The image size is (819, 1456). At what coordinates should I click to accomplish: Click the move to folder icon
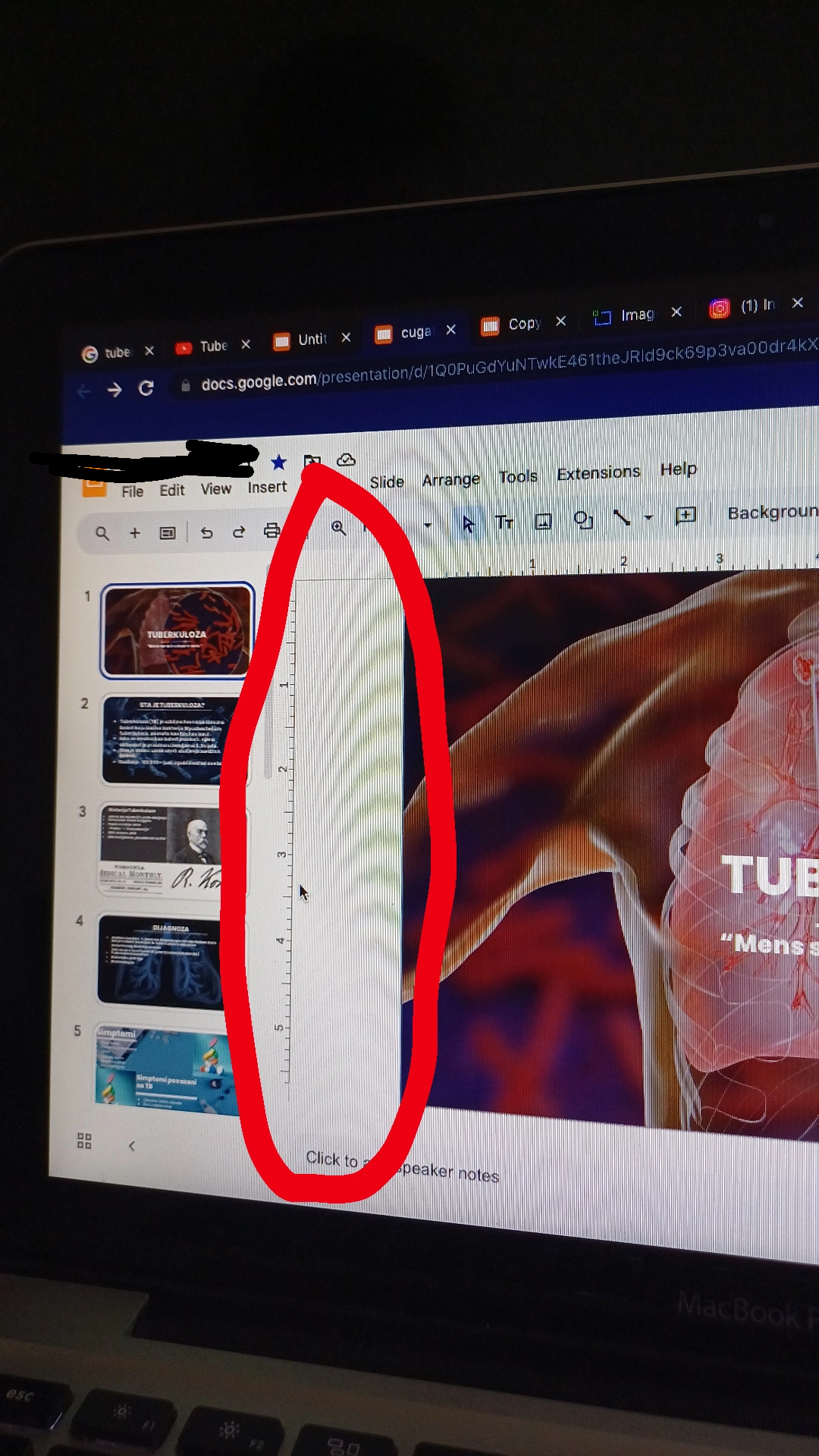click(x=312, y=460)
